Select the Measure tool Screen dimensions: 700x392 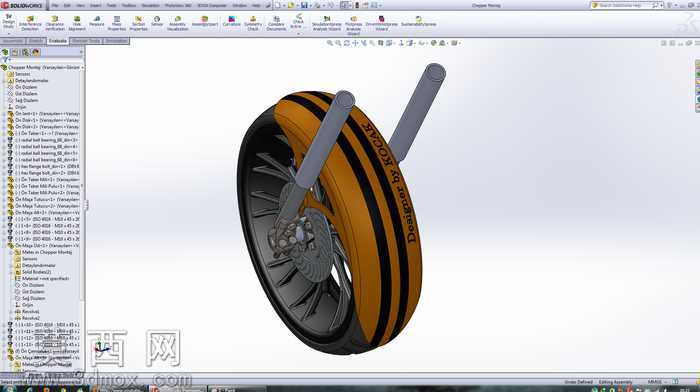pyautogui.click(x=97, y=21)
